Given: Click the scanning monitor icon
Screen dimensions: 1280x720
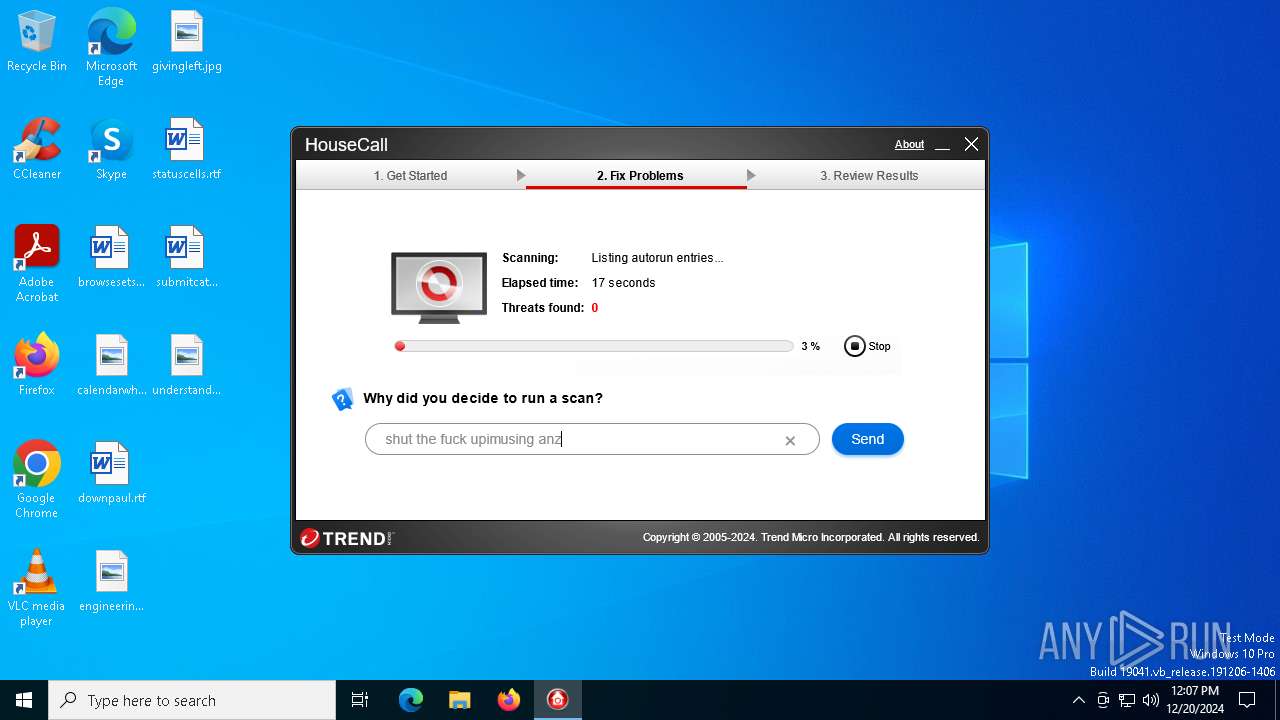Looking at the screenshot, I should tap(438, 288).
